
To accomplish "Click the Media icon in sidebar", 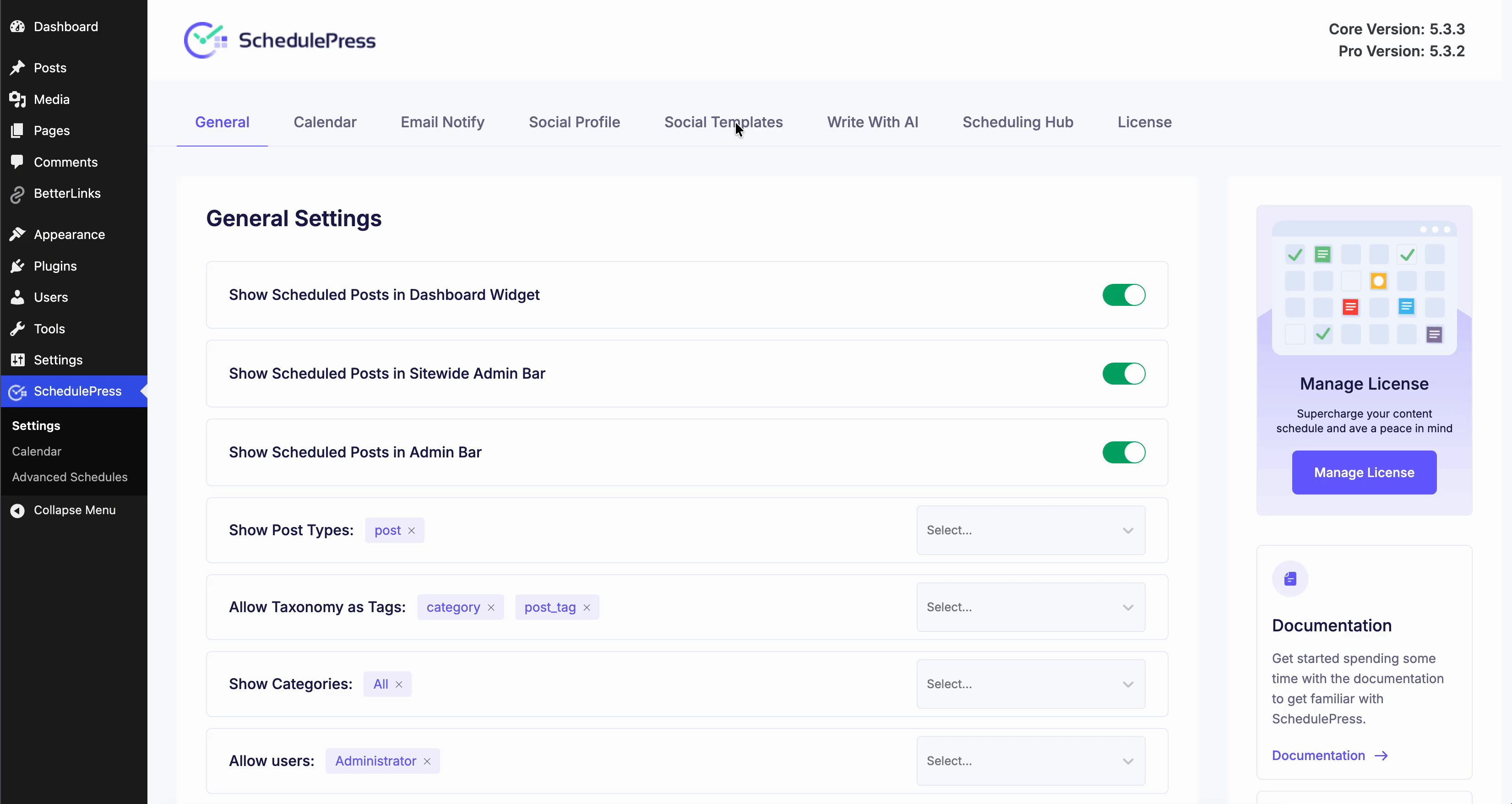I will tap(17, 99).
